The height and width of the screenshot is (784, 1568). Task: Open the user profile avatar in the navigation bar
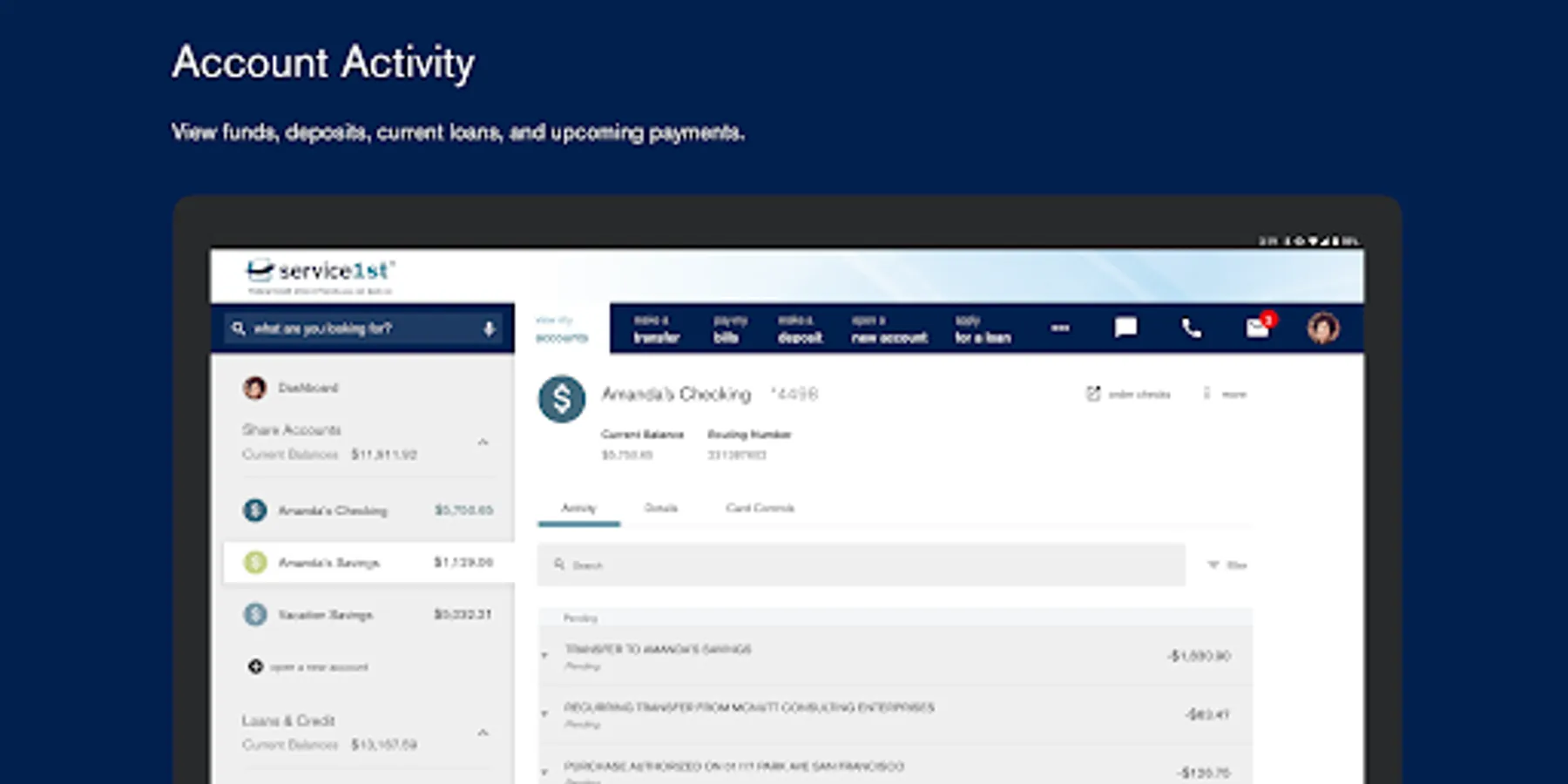pos(1323,328)
